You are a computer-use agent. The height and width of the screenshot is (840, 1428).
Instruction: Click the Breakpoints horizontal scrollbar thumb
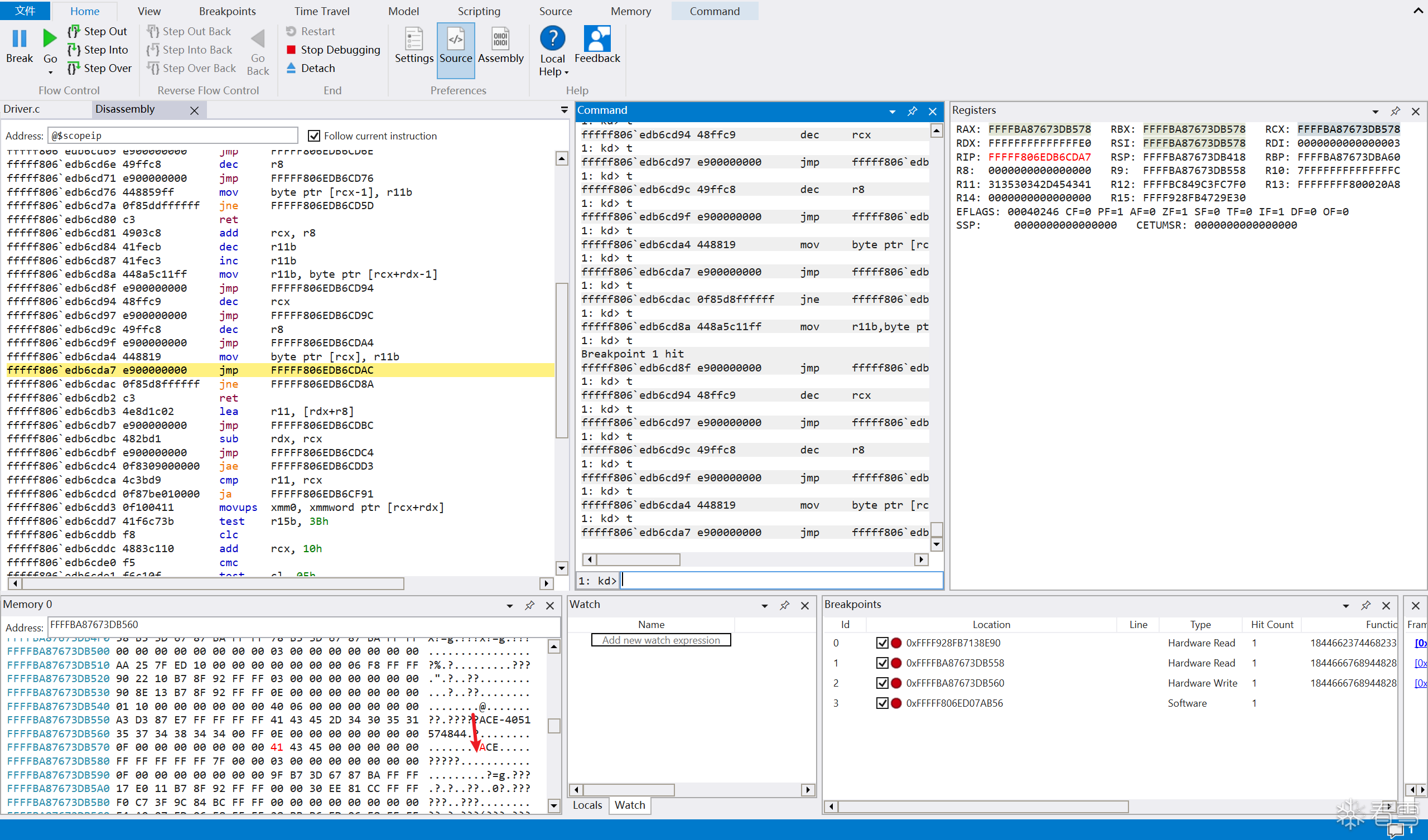click(983, 807)
